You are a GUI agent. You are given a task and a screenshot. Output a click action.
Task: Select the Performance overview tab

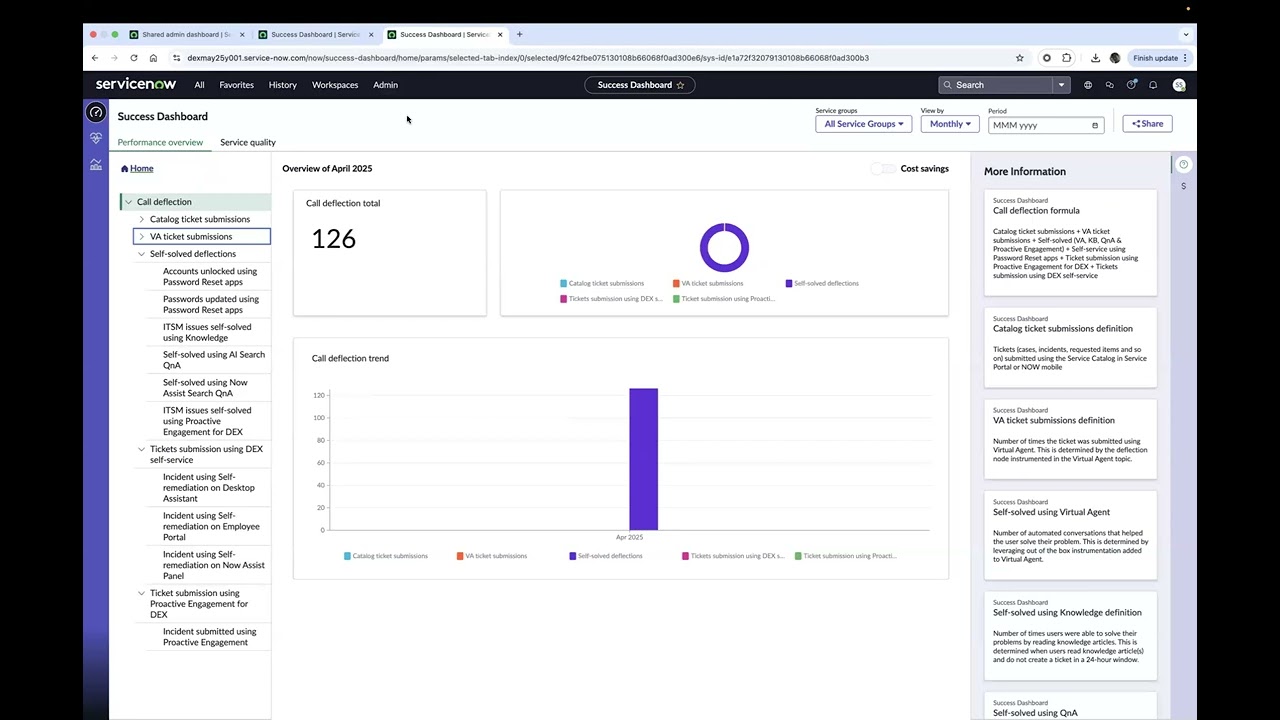160,142
